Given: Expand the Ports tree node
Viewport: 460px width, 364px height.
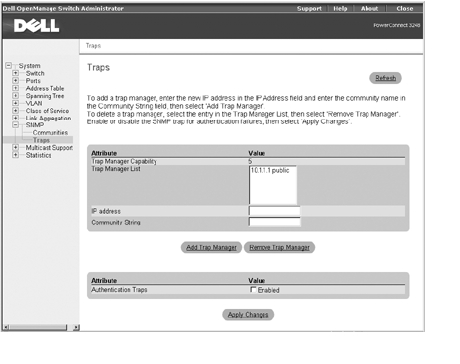Looking at the screenshot, I should point(15,81).
